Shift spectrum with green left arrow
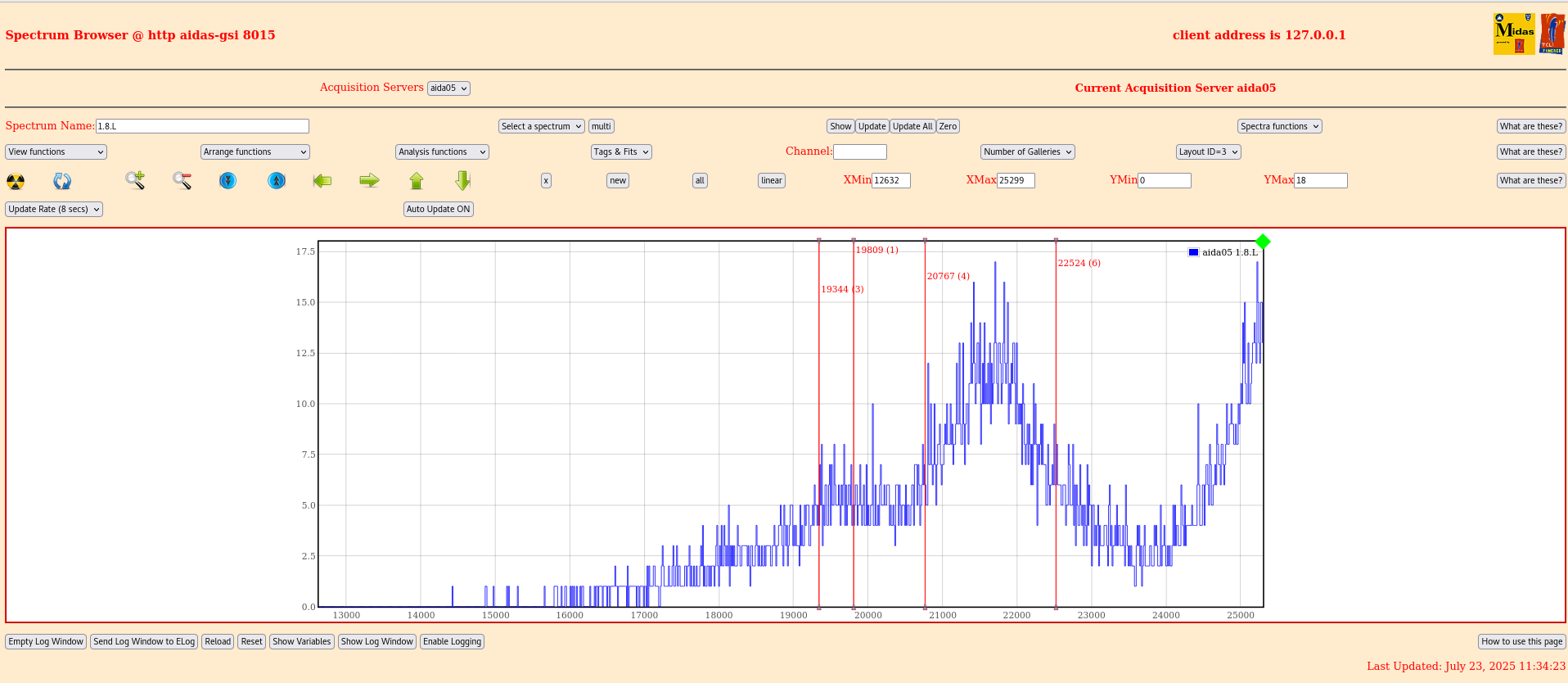The height and width of the screenshot is (683, 1568). click(x=322, y=180)
